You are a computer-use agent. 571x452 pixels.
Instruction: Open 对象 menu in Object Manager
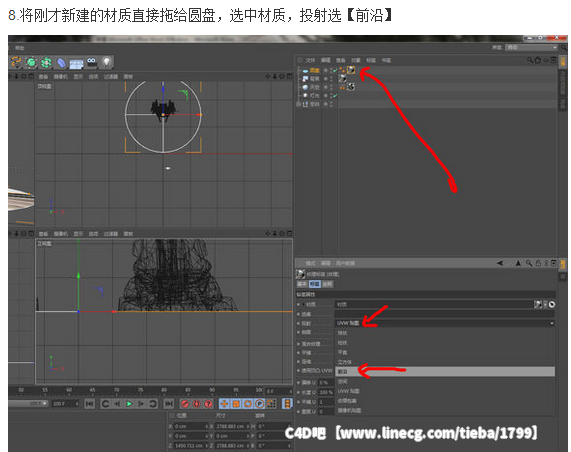[356, 60]
